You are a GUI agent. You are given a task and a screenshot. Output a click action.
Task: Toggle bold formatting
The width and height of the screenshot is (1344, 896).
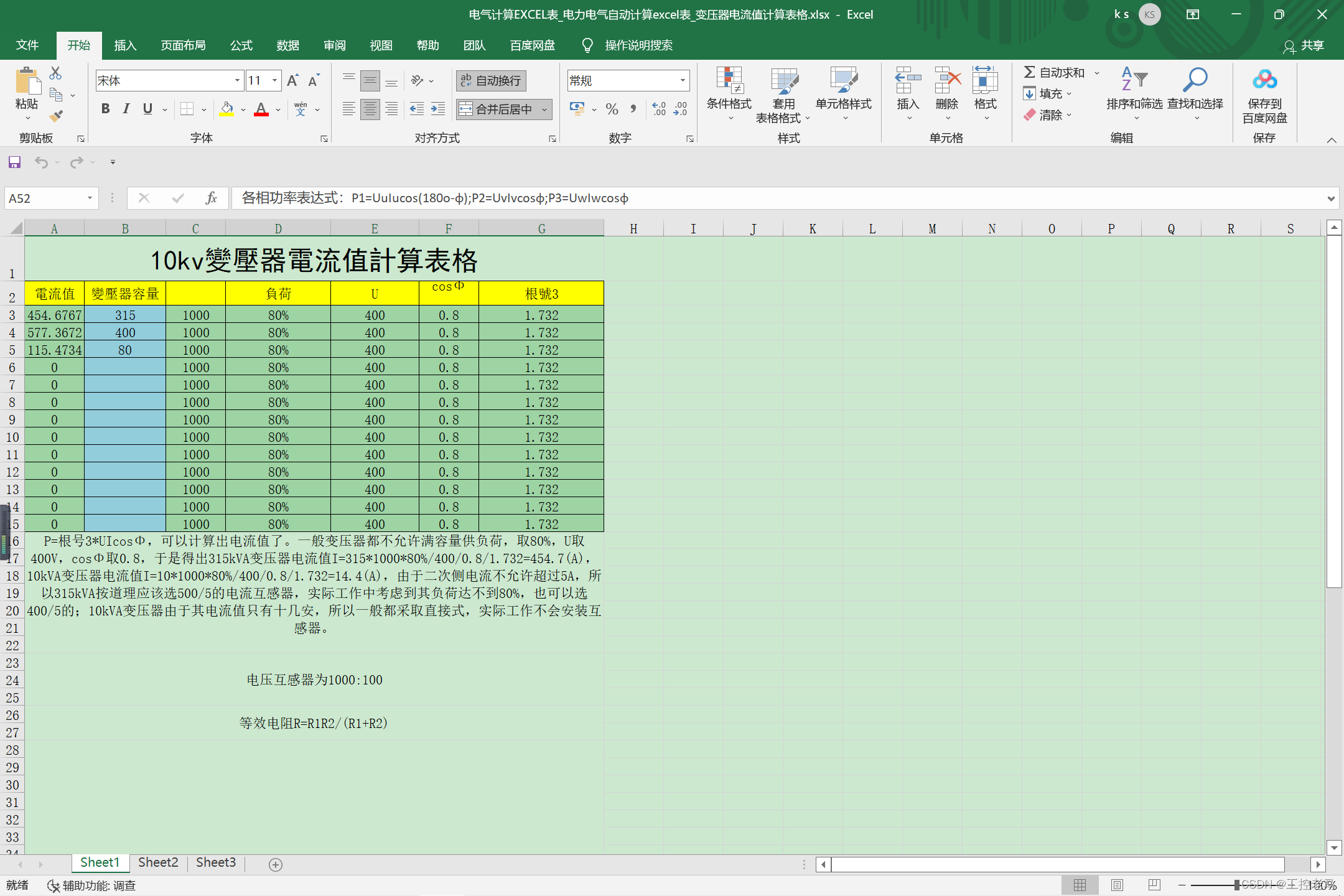click(x=105, y=109)
